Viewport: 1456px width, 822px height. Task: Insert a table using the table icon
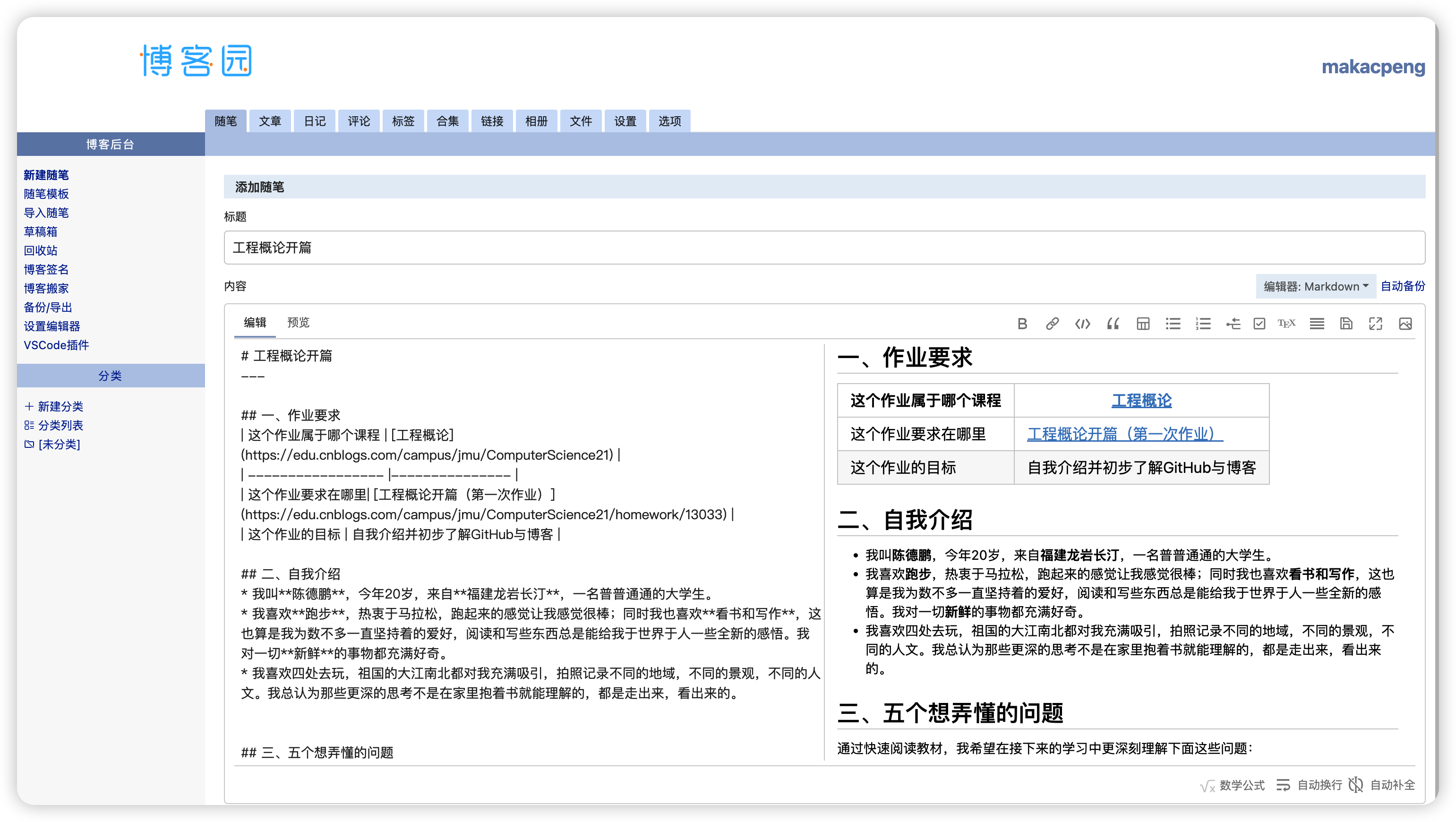1143,324
